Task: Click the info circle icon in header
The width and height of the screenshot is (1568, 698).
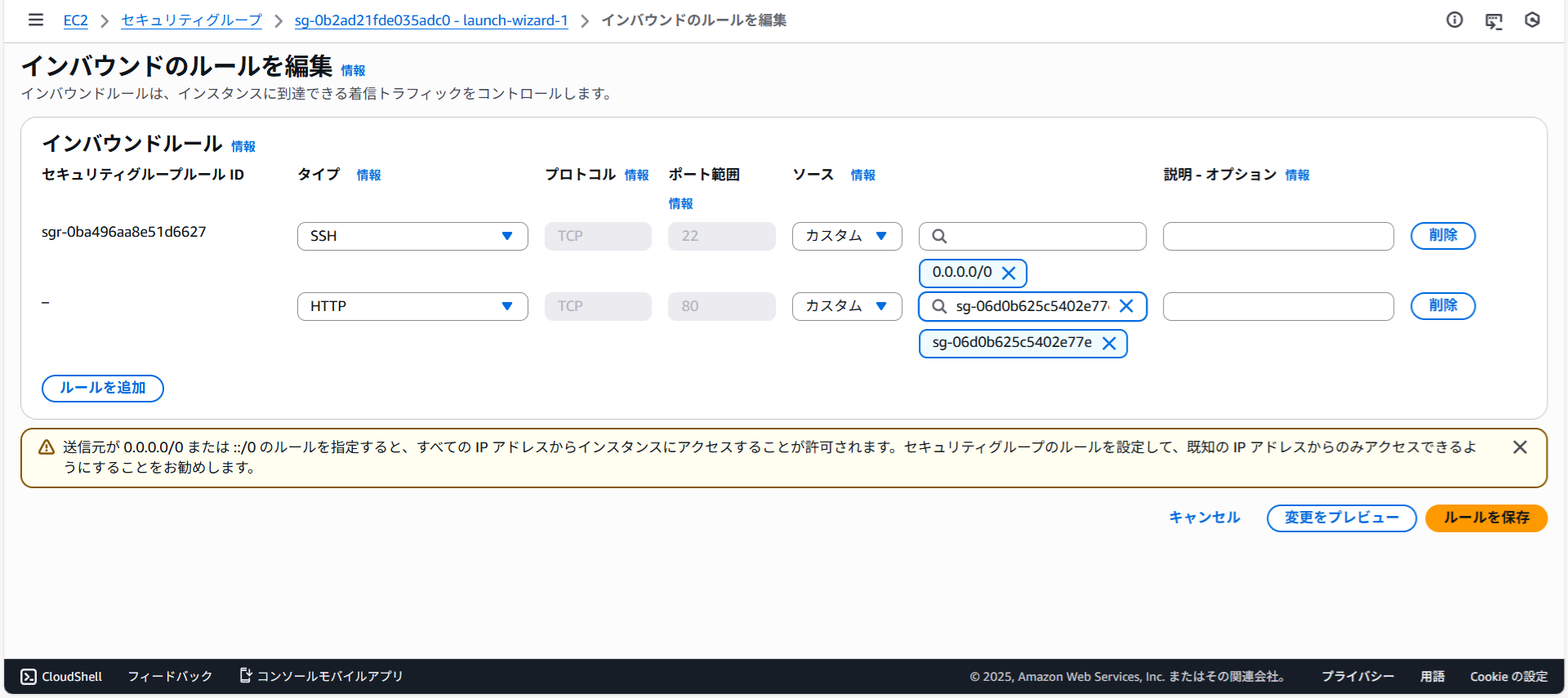Action: [x=1454, y=20]
